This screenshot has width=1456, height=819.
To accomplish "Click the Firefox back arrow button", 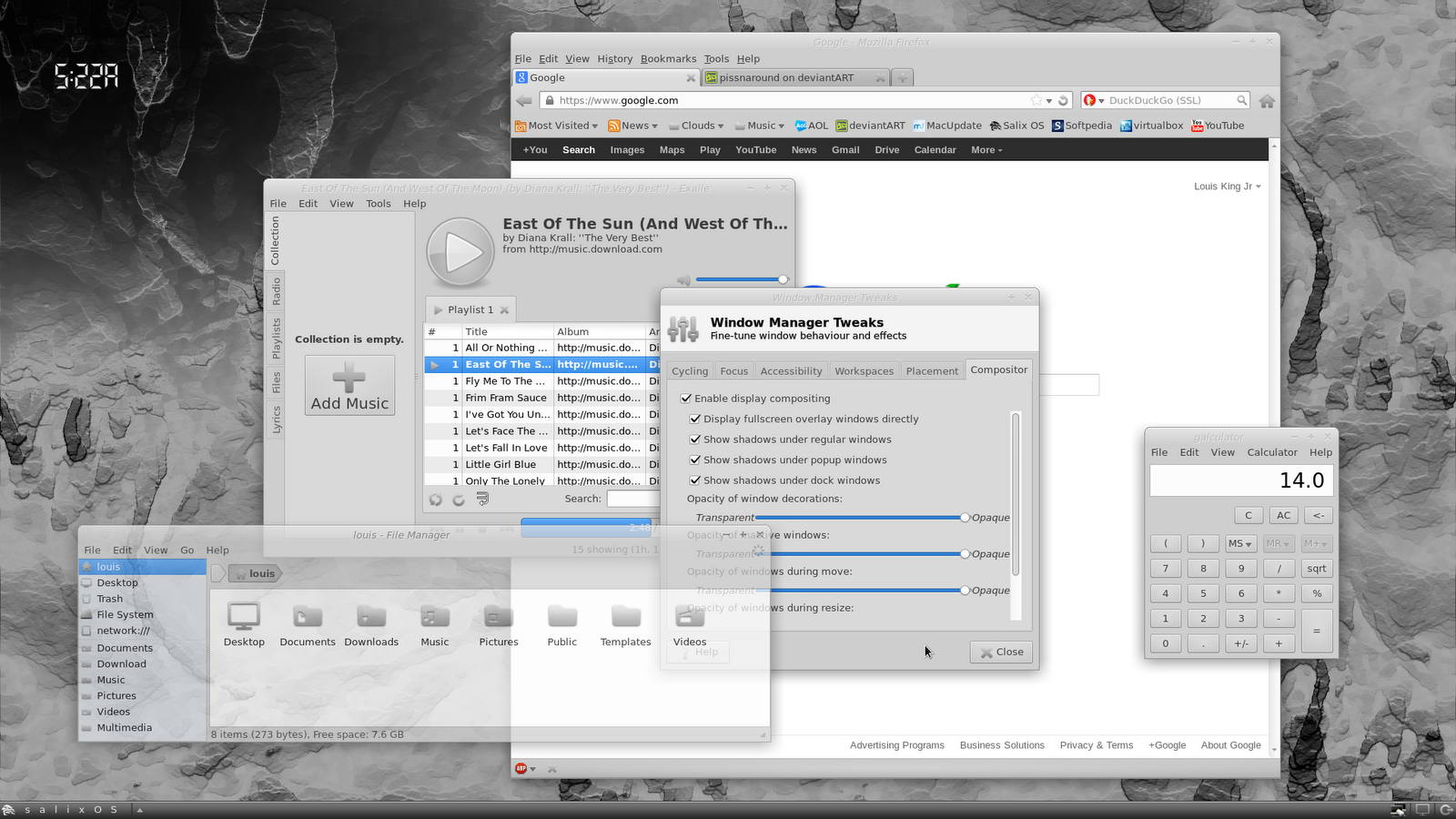I will (x=524, y=101).
